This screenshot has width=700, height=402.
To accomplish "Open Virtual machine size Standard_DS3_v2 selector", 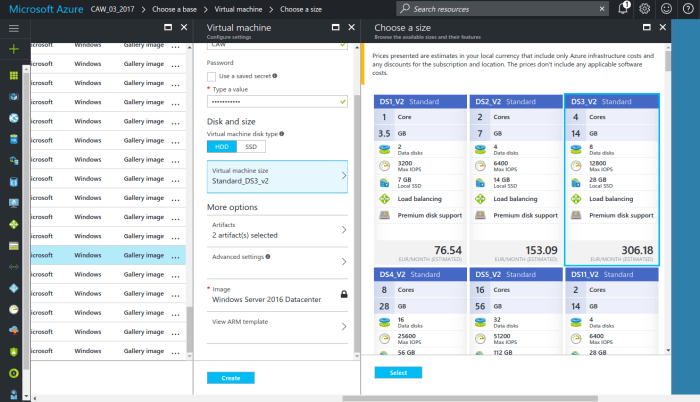I will 277,176.
